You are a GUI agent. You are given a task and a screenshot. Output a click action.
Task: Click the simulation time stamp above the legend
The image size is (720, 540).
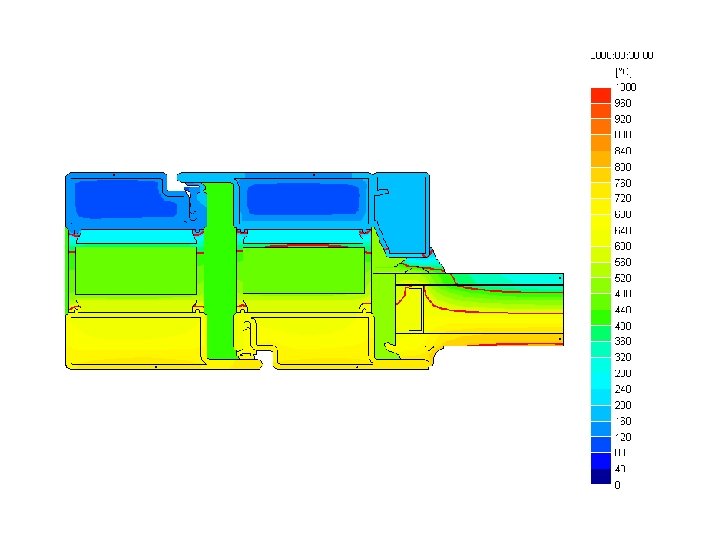[x=622, y=56]
